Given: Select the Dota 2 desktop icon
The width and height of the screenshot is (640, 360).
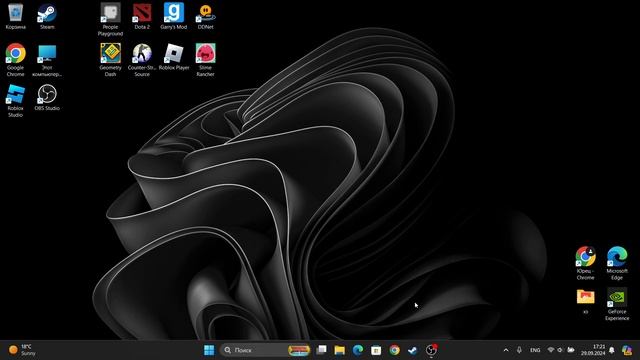Looking at the screenshot, I should click(142, 16).
